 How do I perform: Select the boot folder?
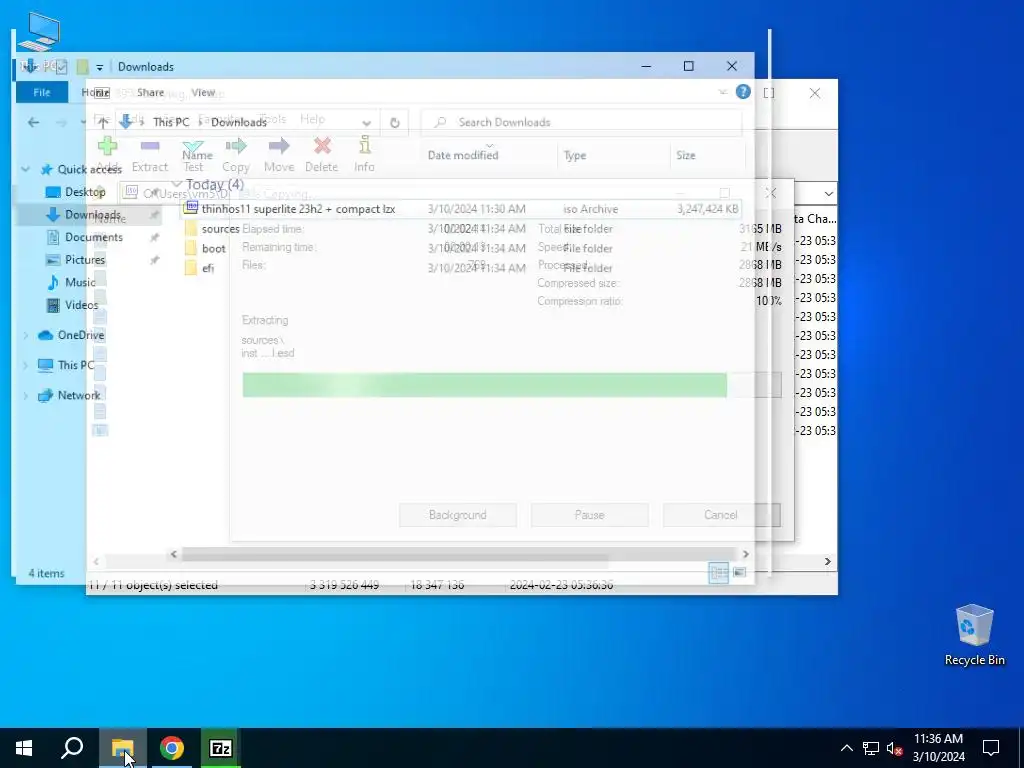coord(214,248)
